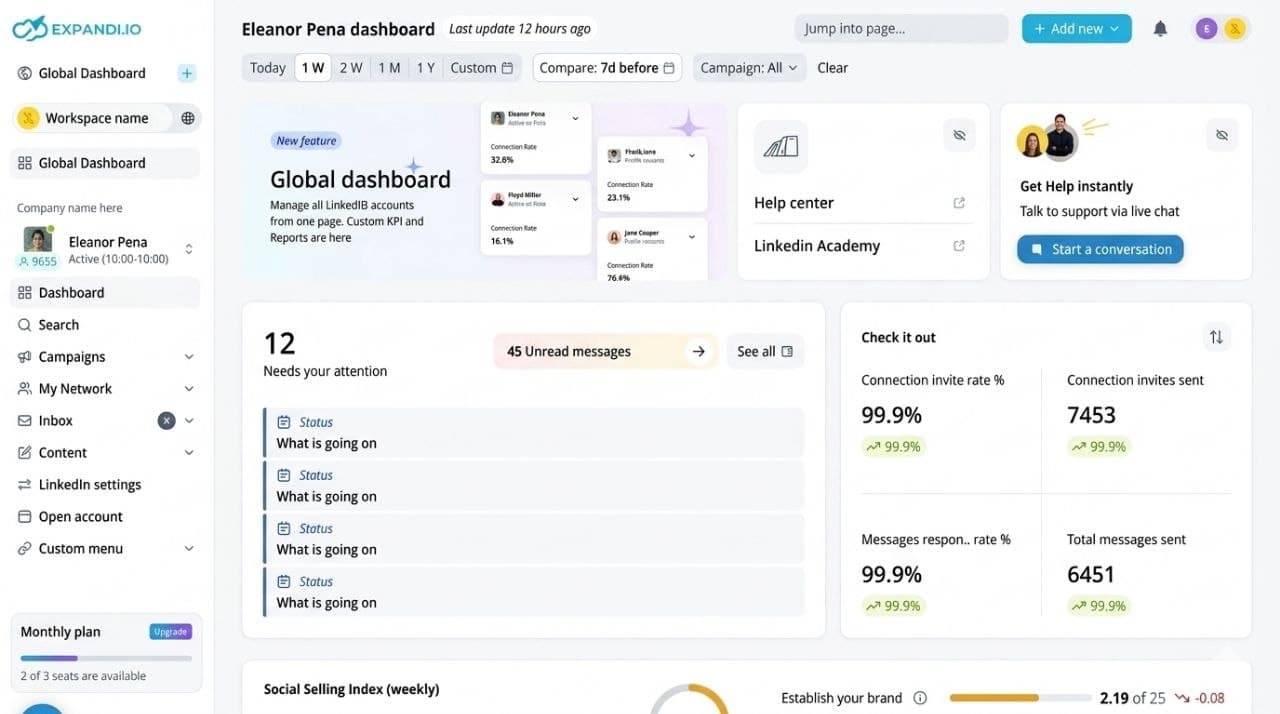The width and height of the screenshot is (1280, 714).
Task: Click the Start a conversation button
Action: click(x=1100, y=249)
